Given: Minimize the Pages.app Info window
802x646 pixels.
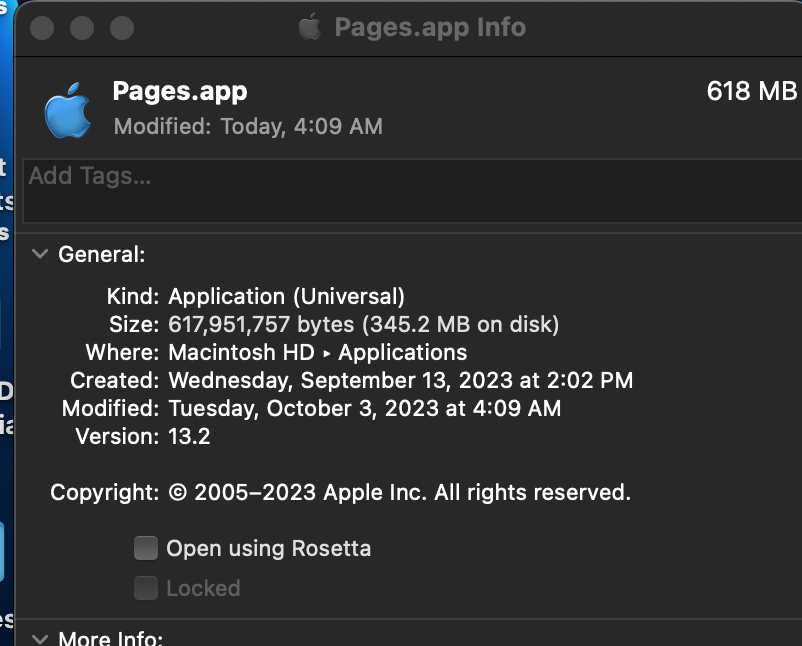Looking at the screenshot, I should (x=82, y=27).
